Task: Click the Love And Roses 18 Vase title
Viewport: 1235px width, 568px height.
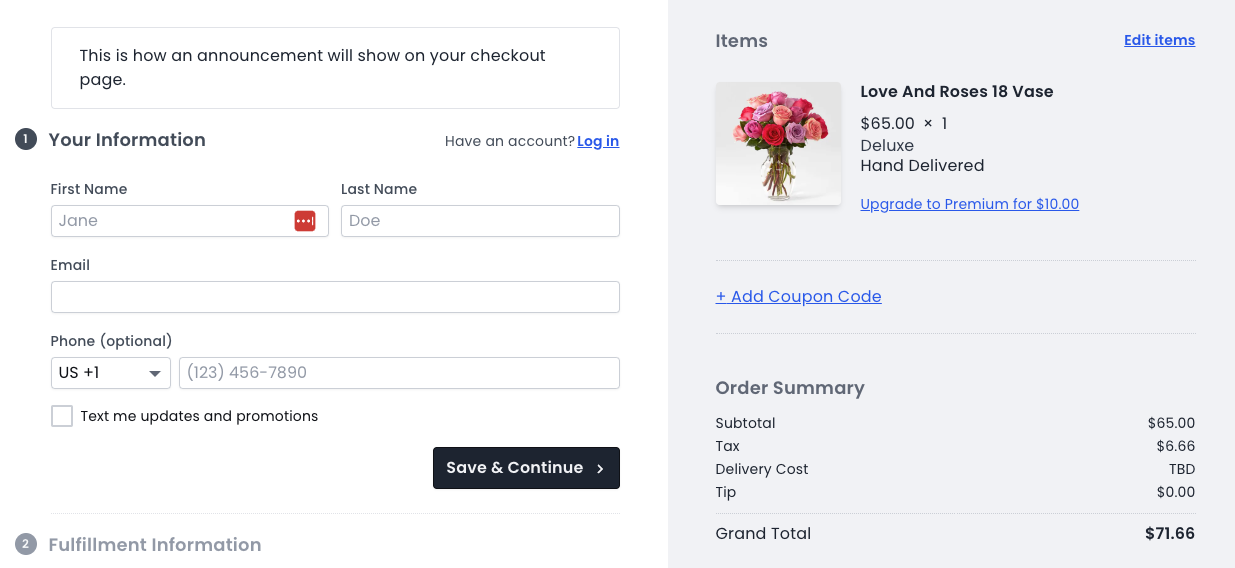Action: coord(957,92)
